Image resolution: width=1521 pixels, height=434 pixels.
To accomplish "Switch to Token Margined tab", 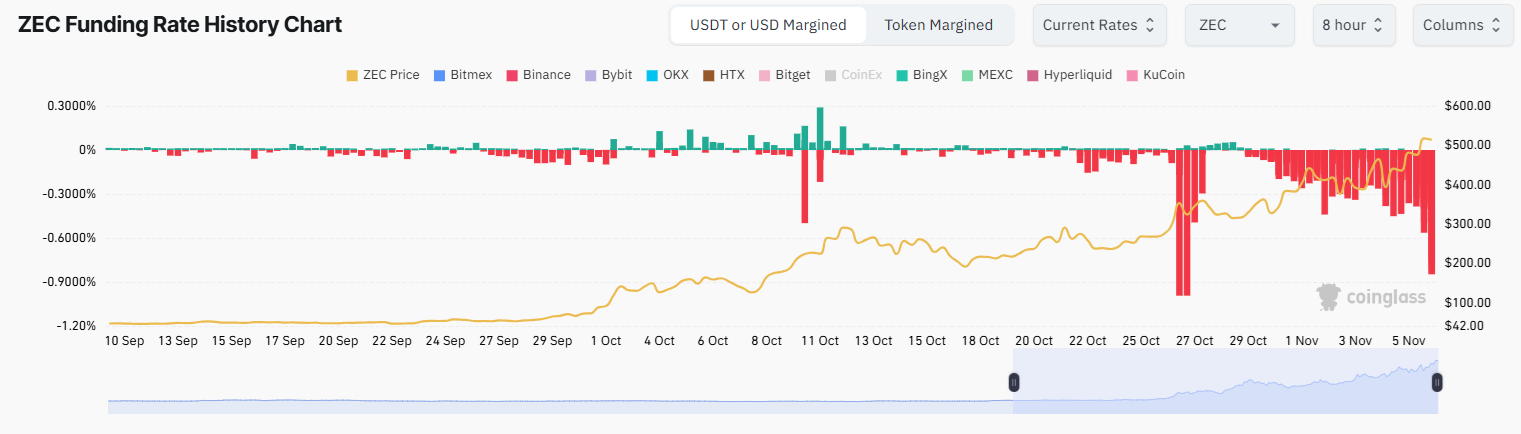I will (x=938, y=25).
